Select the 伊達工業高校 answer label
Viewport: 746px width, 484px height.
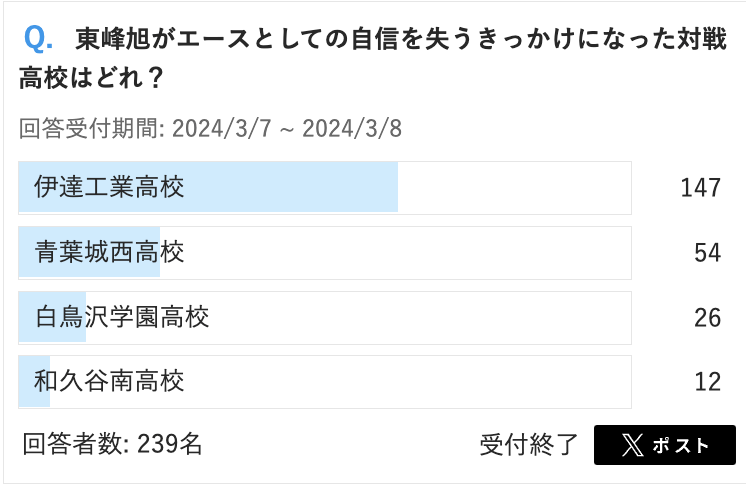tap(109, 188)
